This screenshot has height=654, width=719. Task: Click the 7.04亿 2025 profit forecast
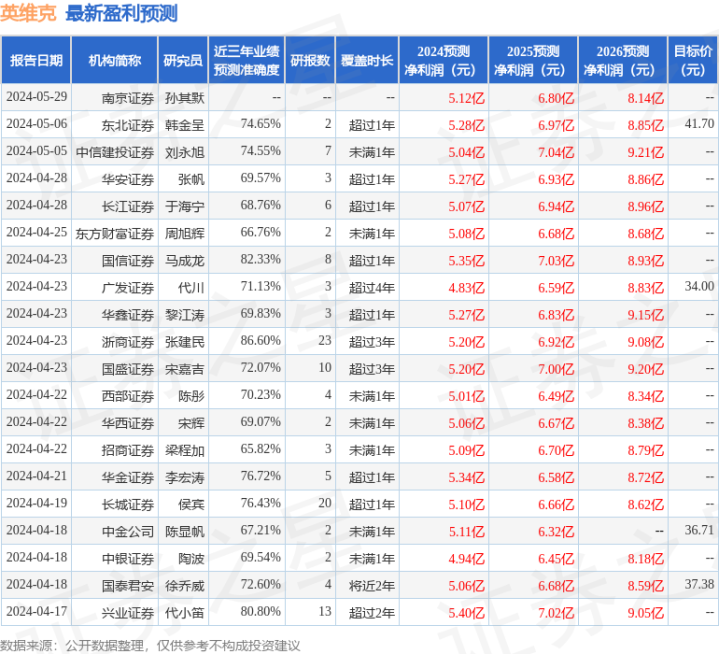click(x=556, y=152)
